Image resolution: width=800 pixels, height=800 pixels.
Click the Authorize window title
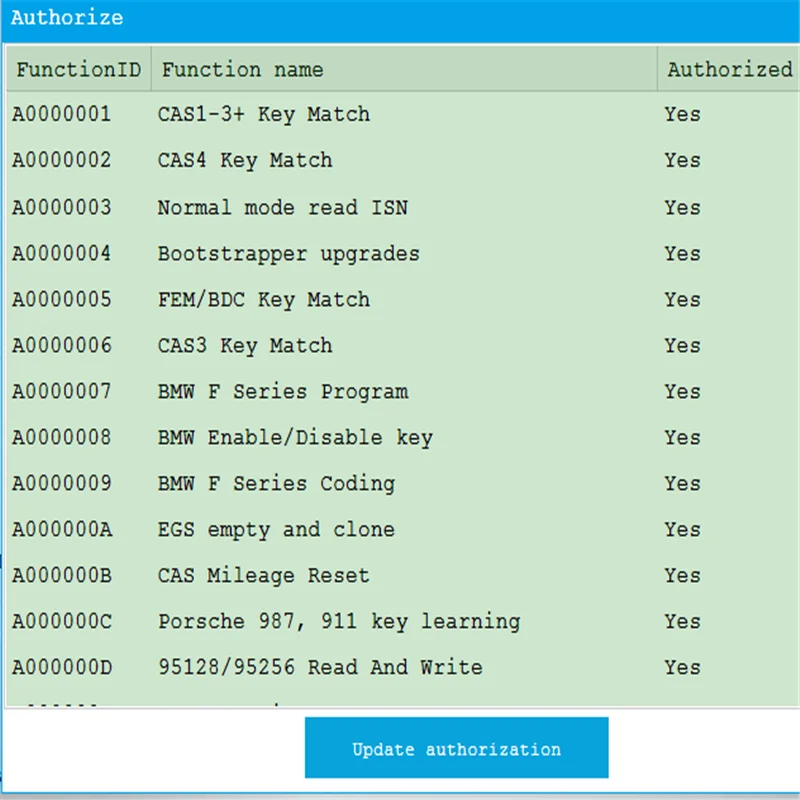(67, 18)
